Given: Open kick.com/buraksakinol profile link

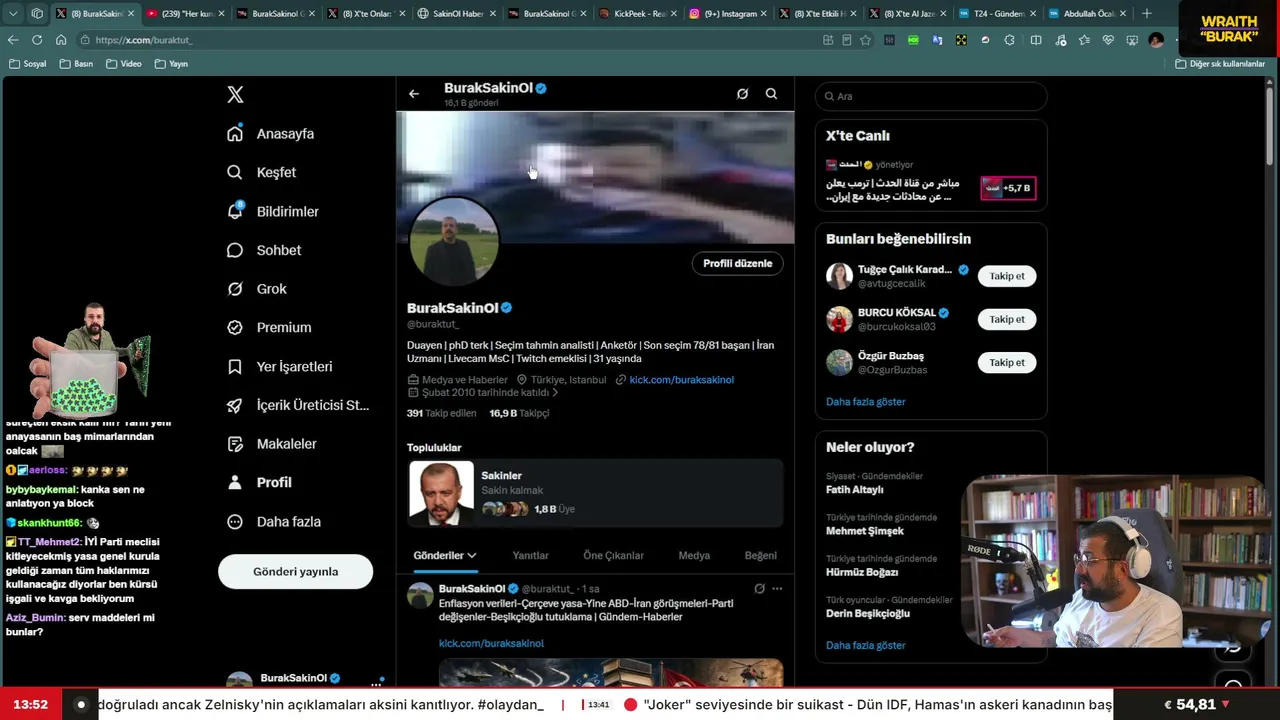Looking at the screenshot, I should pos(681,380).
